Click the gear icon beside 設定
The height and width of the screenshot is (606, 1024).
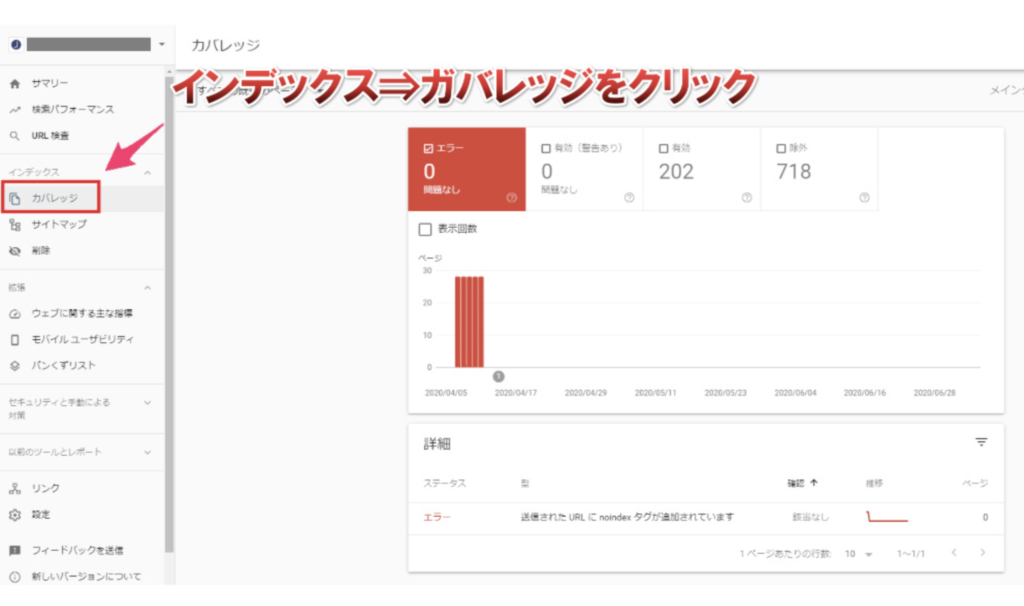pos(15,515)
